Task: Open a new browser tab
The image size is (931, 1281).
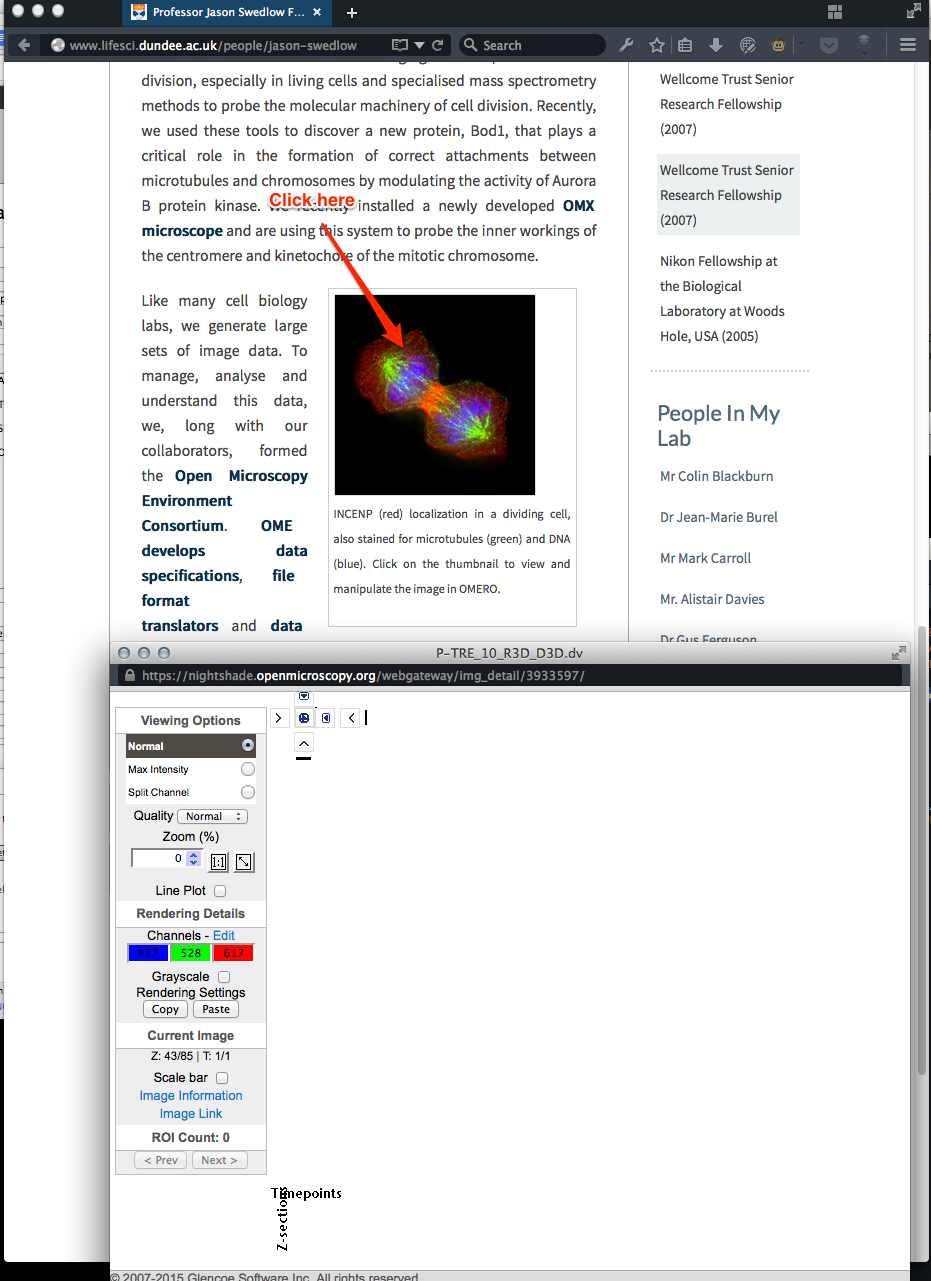Action: [x=352, y=13]
